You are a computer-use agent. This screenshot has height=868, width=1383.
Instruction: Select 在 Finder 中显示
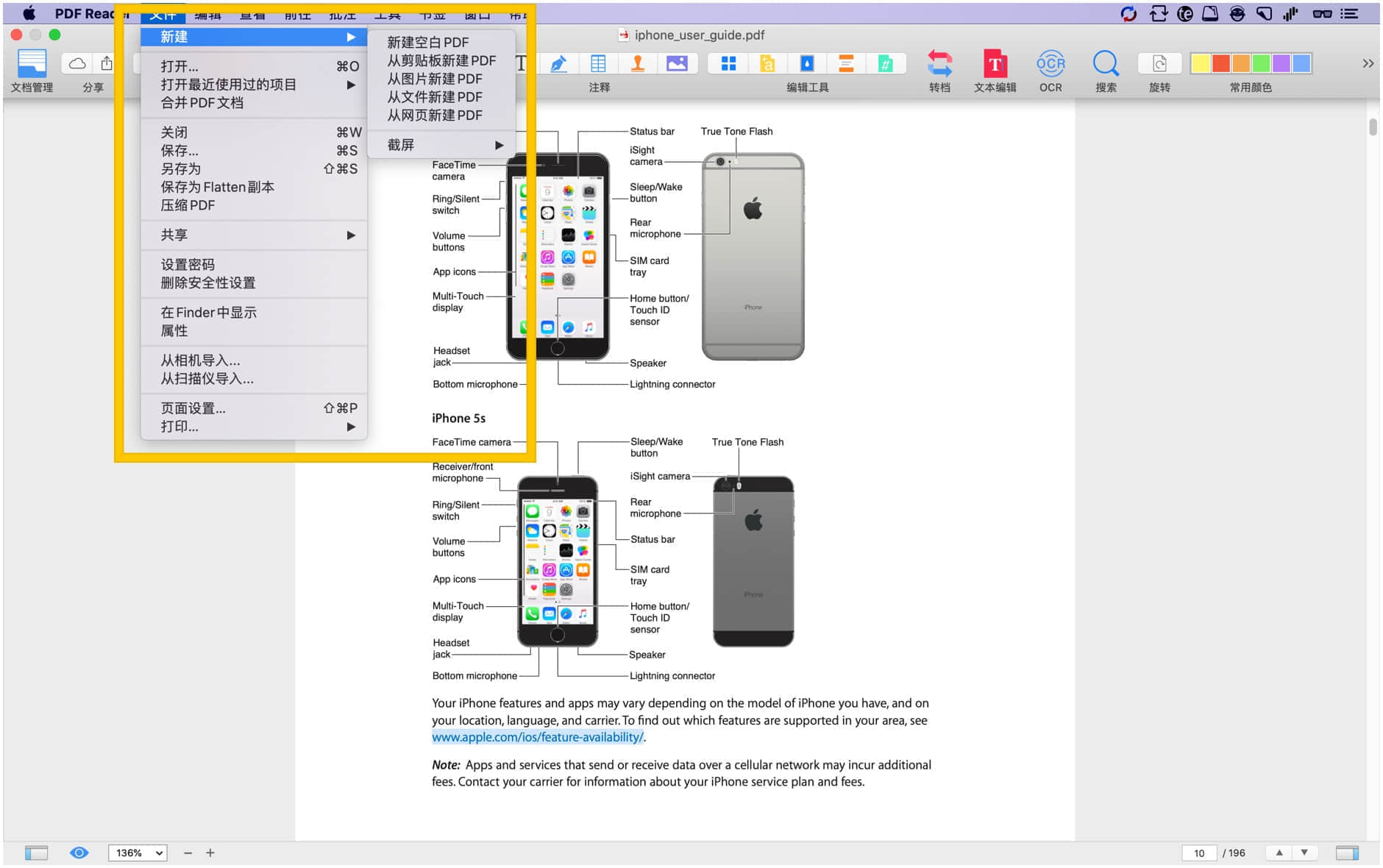pos(253,313)
